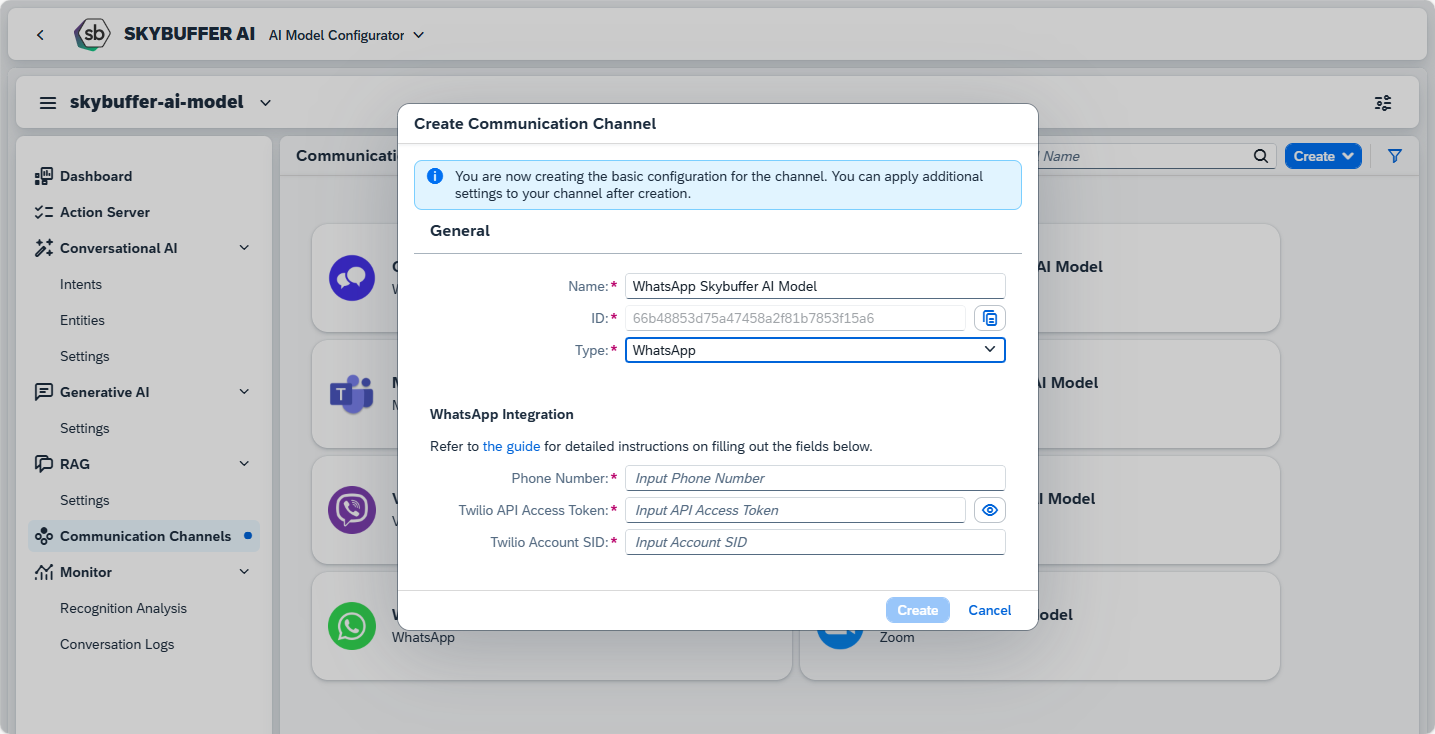Open the Create split button in the toolbar
1435x734 pixels.
[1323, 156]
